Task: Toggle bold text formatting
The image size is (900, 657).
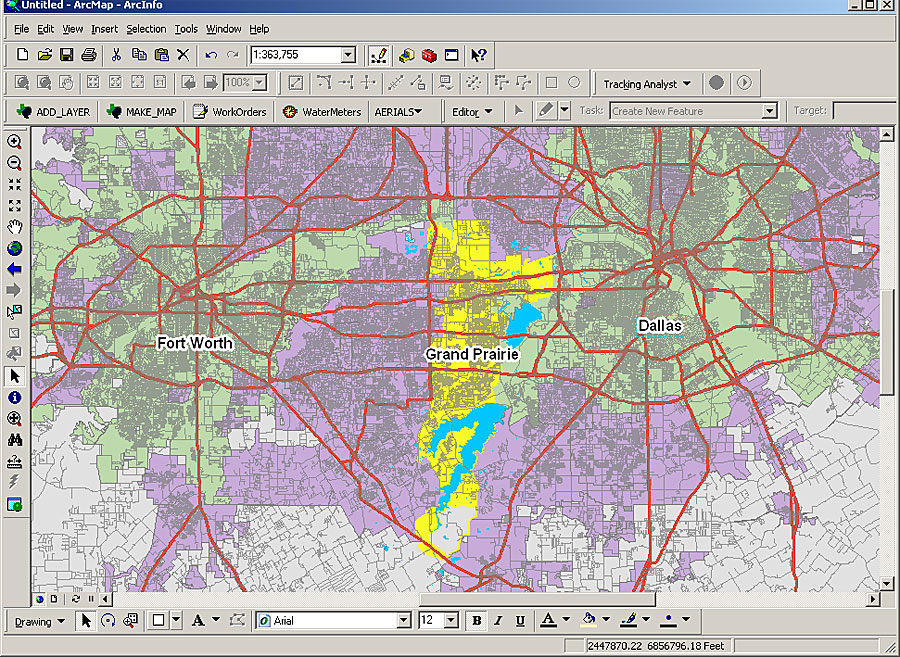Action: tap(476, 620)
